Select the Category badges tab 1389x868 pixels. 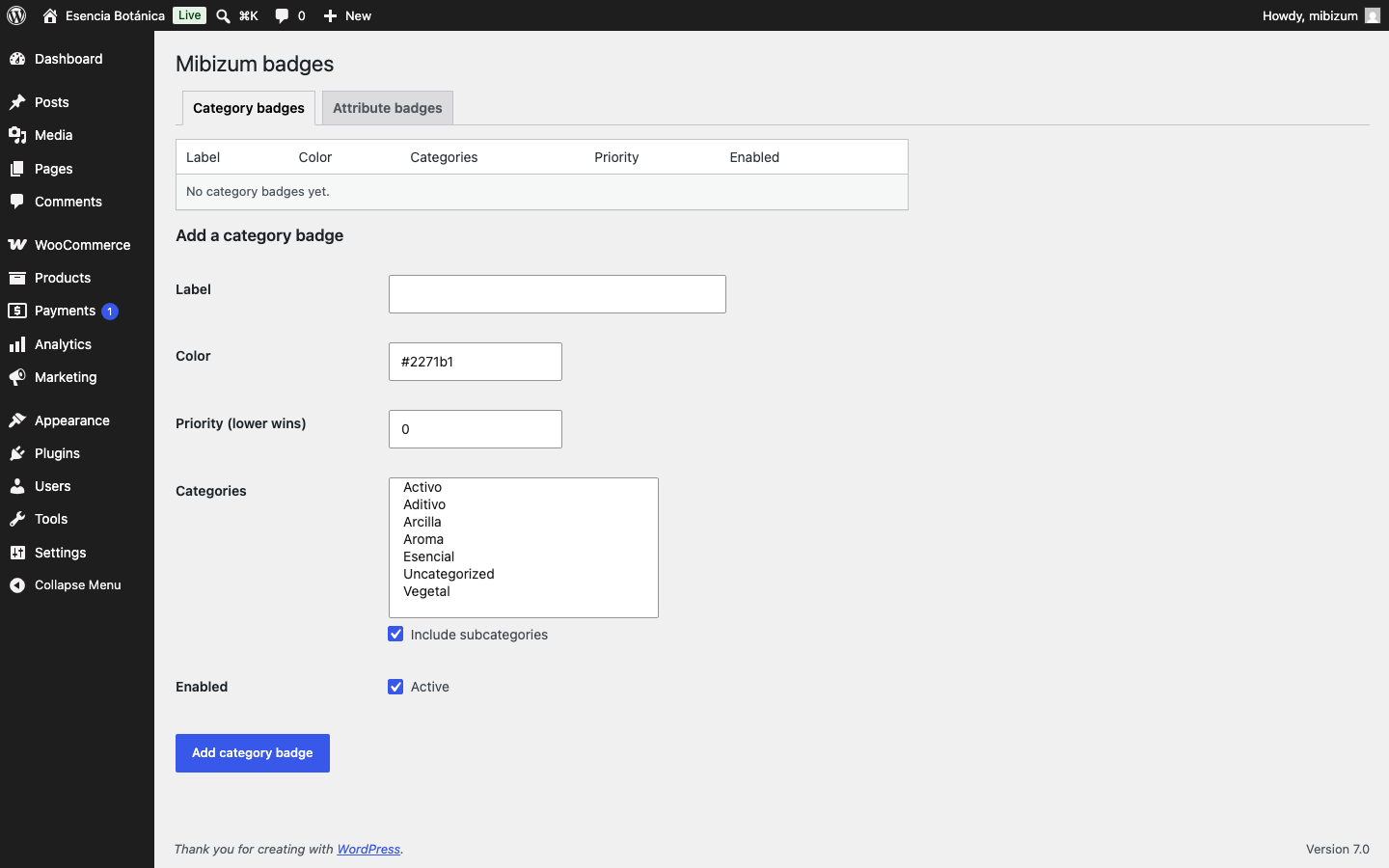pos(249,108)
